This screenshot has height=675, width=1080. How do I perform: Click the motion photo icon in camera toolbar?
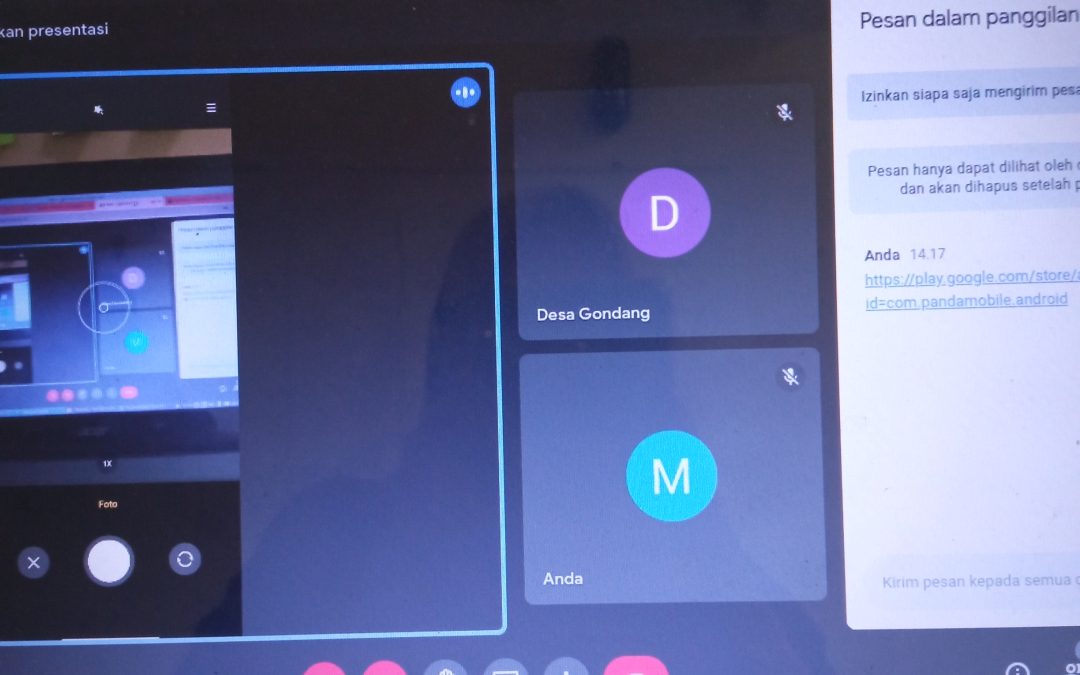(98, 108)
